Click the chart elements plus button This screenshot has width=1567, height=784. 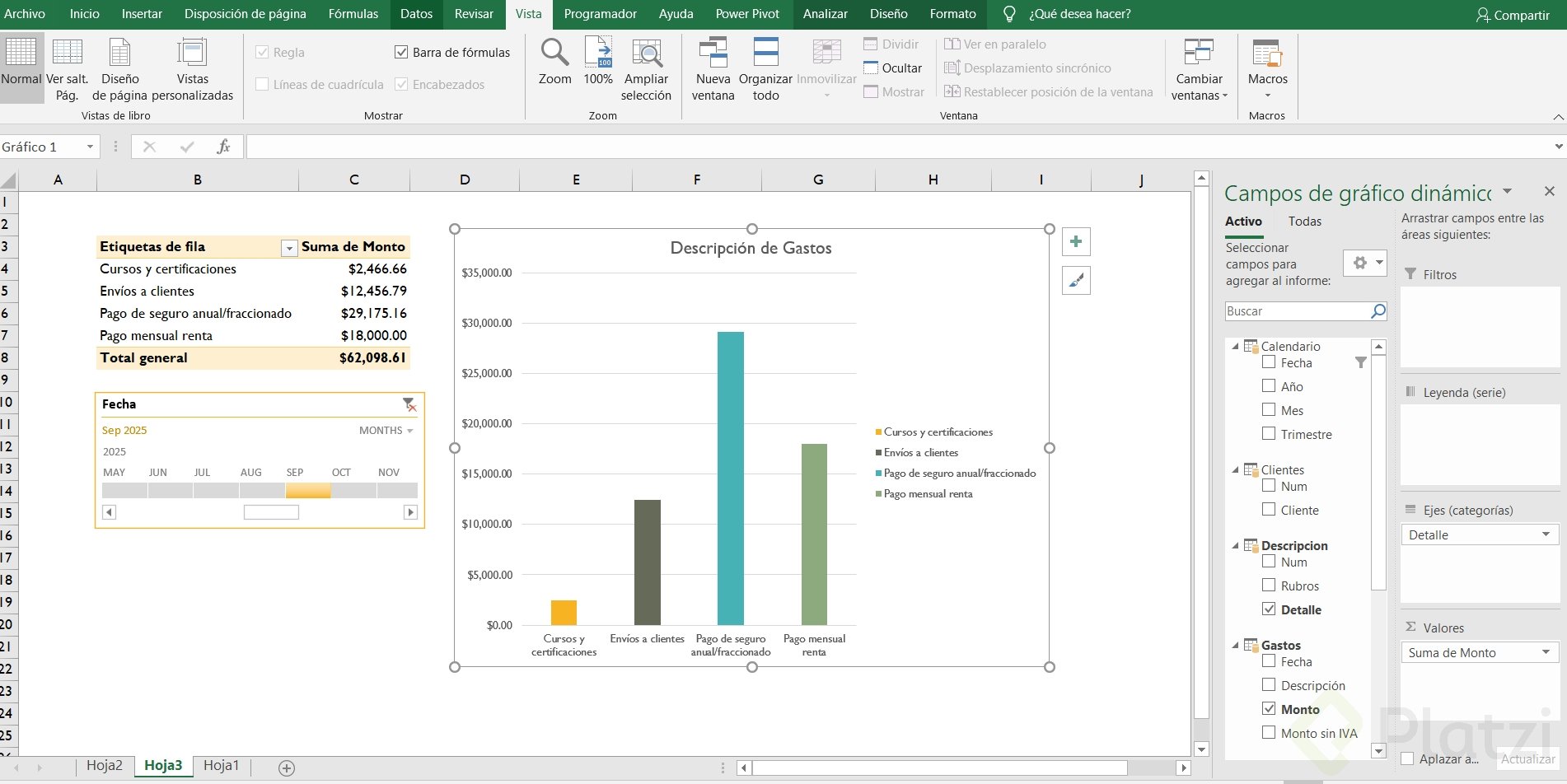coord(1076,242)
